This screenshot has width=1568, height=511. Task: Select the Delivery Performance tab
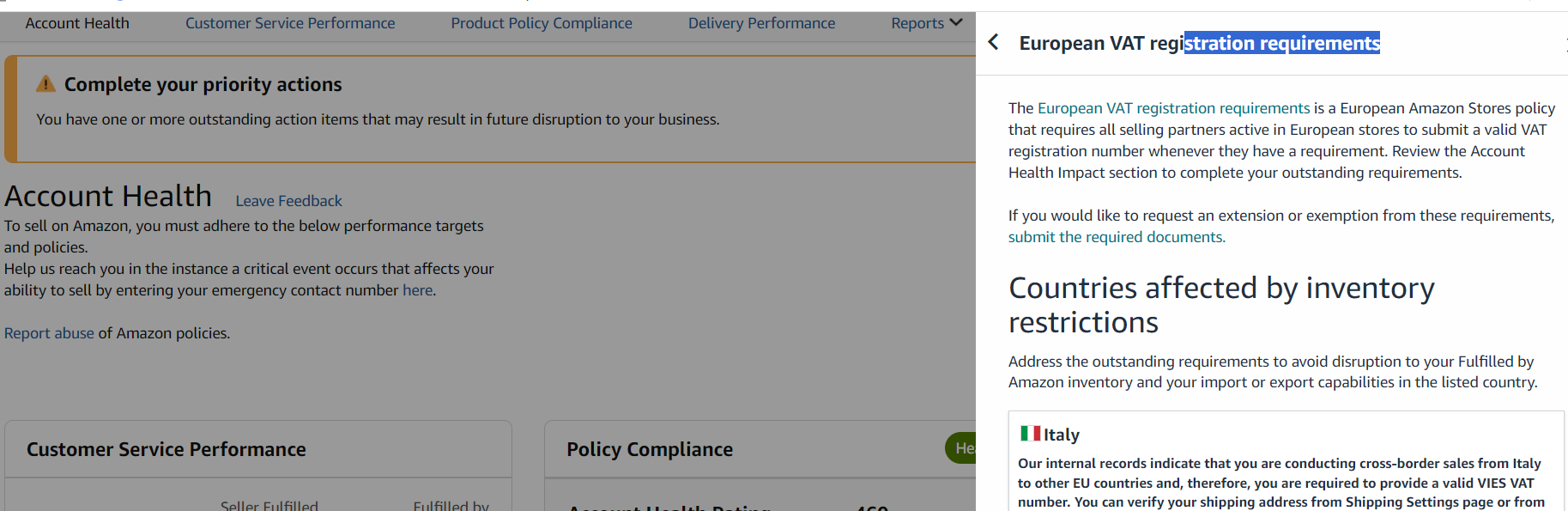pos(761,23)
